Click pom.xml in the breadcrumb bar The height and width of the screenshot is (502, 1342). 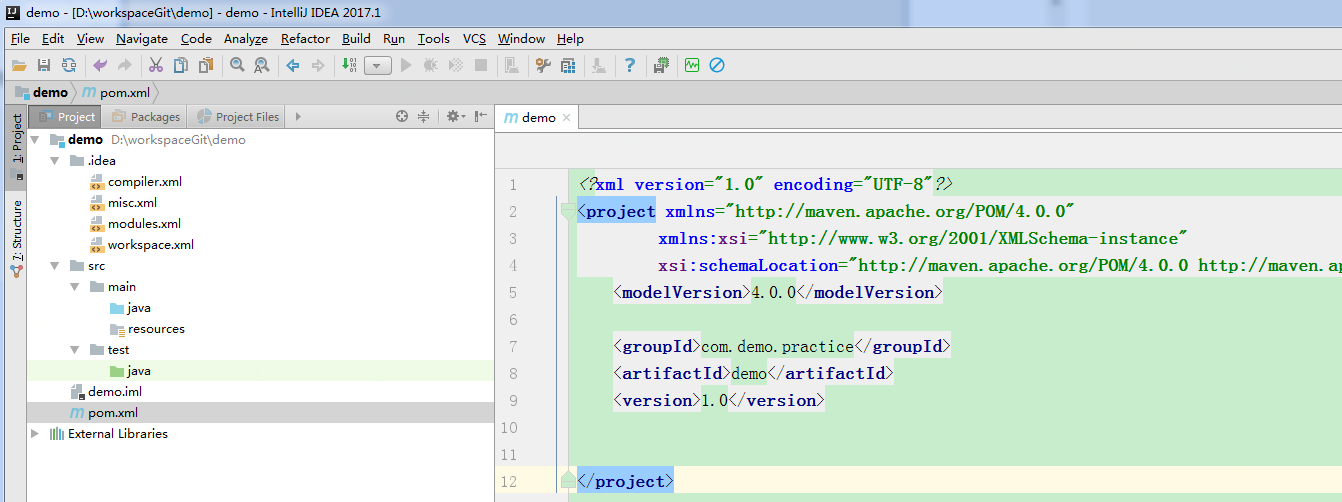(117, 92)
